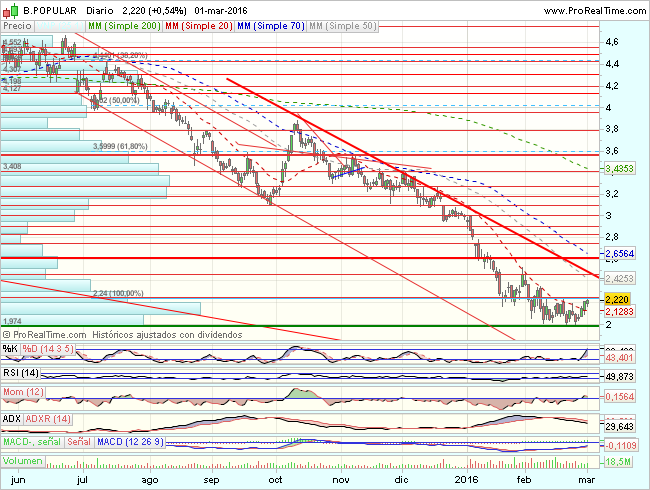This screenshot has height=490, width=650.
Task: Open the Volumen panel label
Action: [23, 461]
